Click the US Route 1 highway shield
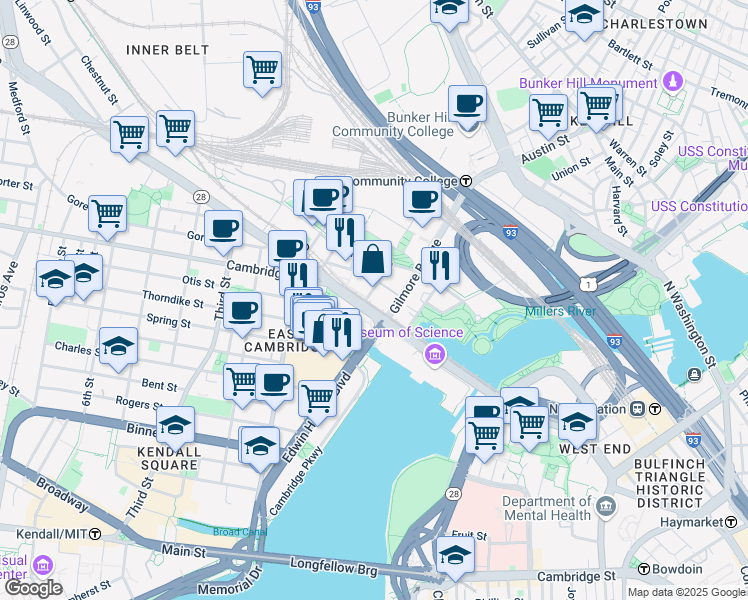 (588, 285)
